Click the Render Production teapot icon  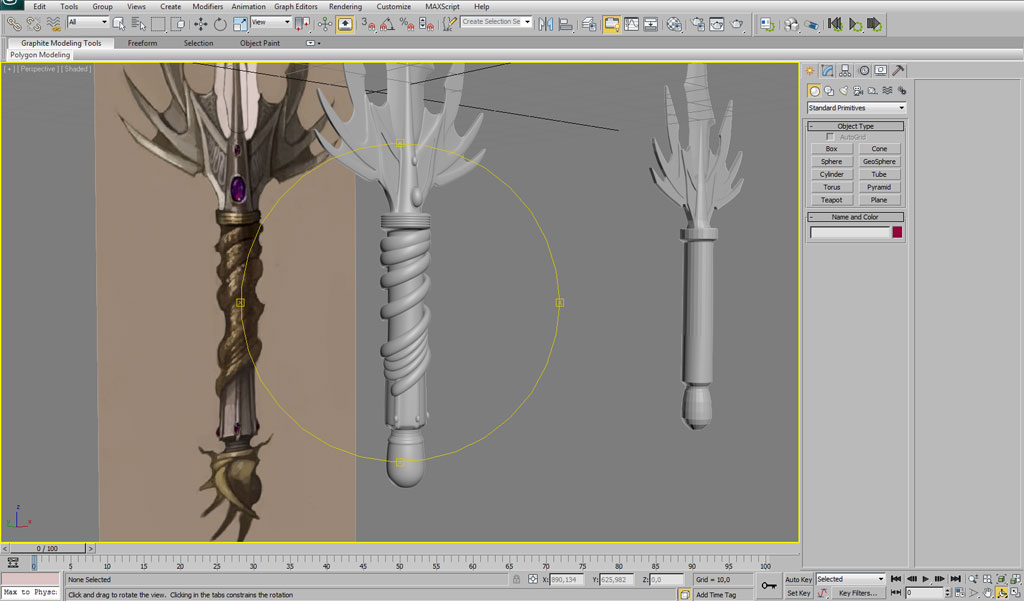[737, 24]
